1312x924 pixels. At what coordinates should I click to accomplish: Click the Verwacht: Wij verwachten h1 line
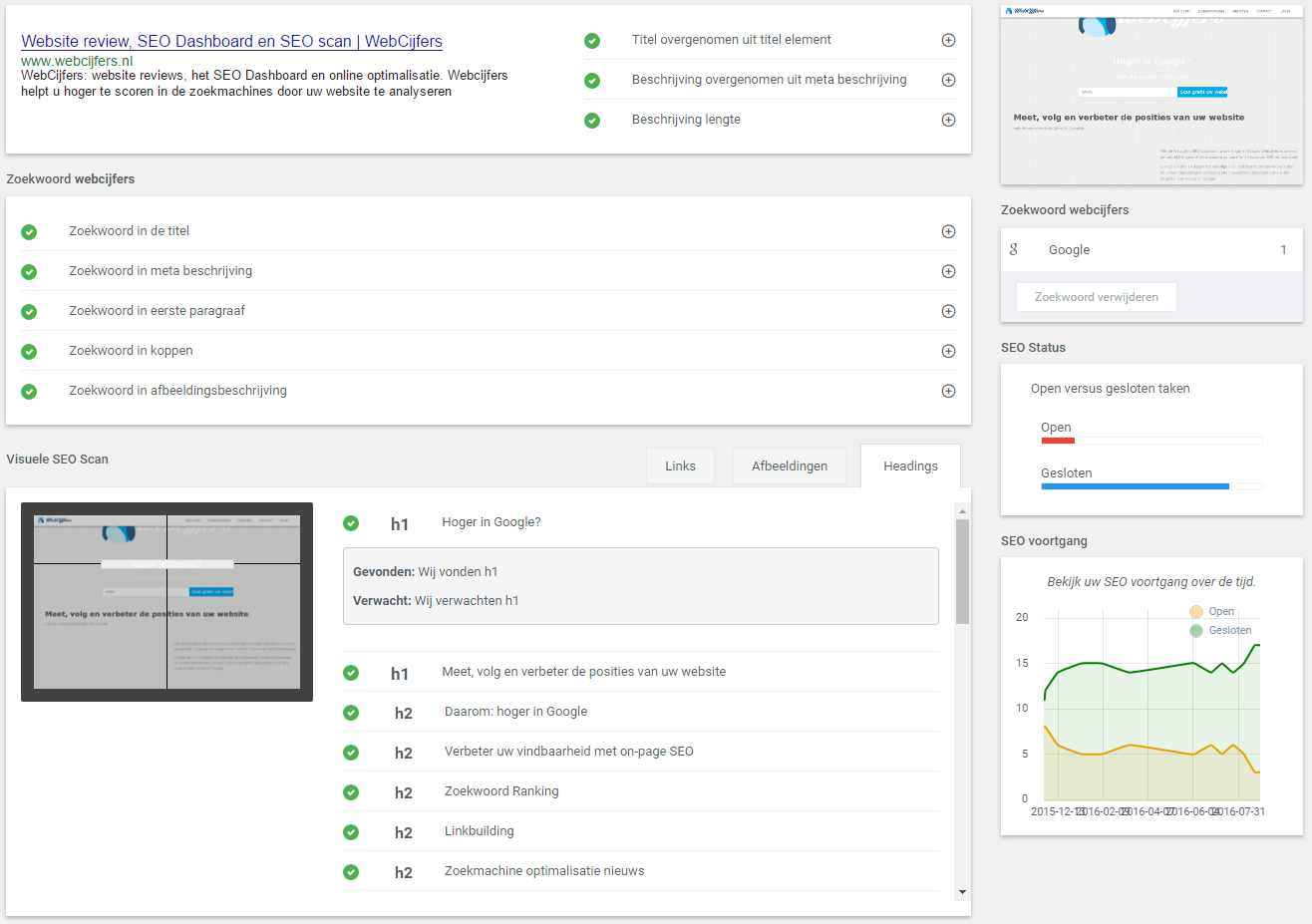(x=436, y=601)
